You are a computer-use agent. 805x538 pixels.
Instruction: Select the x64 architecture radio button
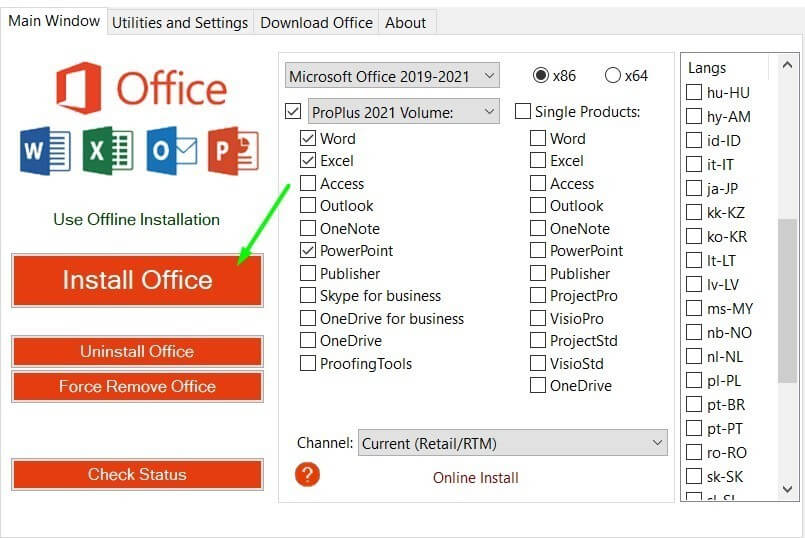click(613, 76)
